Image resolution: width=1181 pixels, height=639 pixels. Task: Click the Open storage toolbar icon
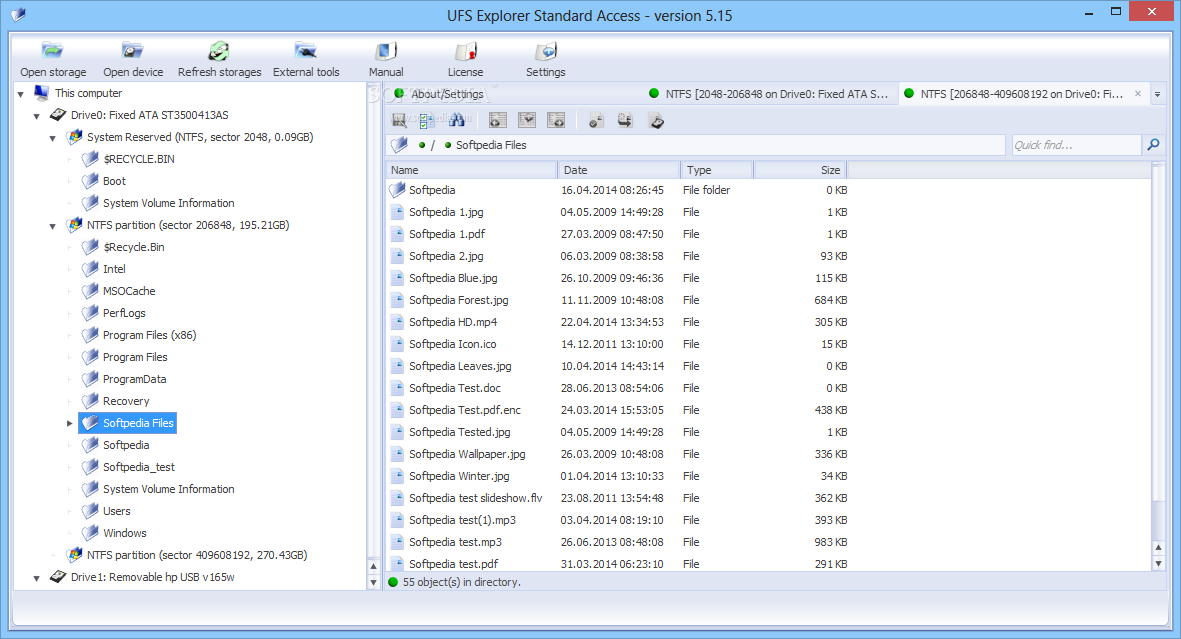pos(53,51)
